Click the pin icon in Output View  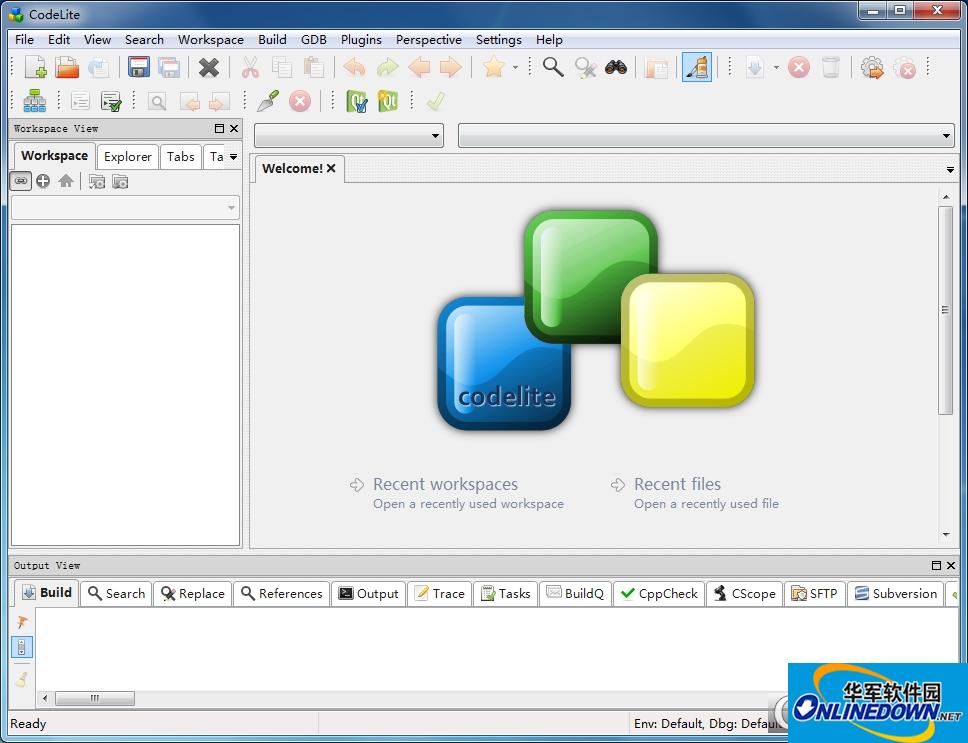(22, 621)
